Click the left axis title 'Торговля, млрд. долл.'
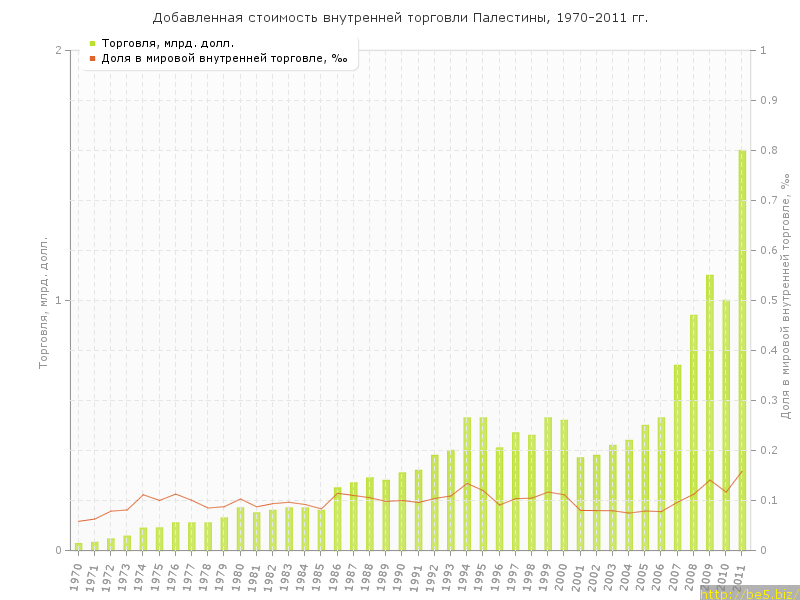Viewport: 800px width, 600px height. point(43,302)
